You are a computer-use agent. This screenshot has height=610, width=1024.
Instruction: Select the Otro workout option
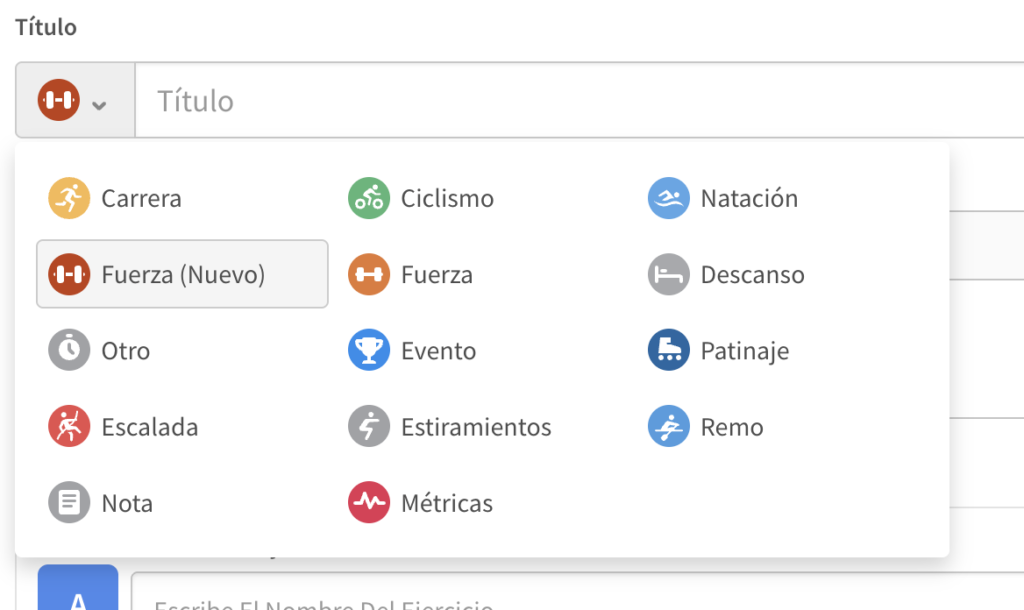click(x=125, y=351)
